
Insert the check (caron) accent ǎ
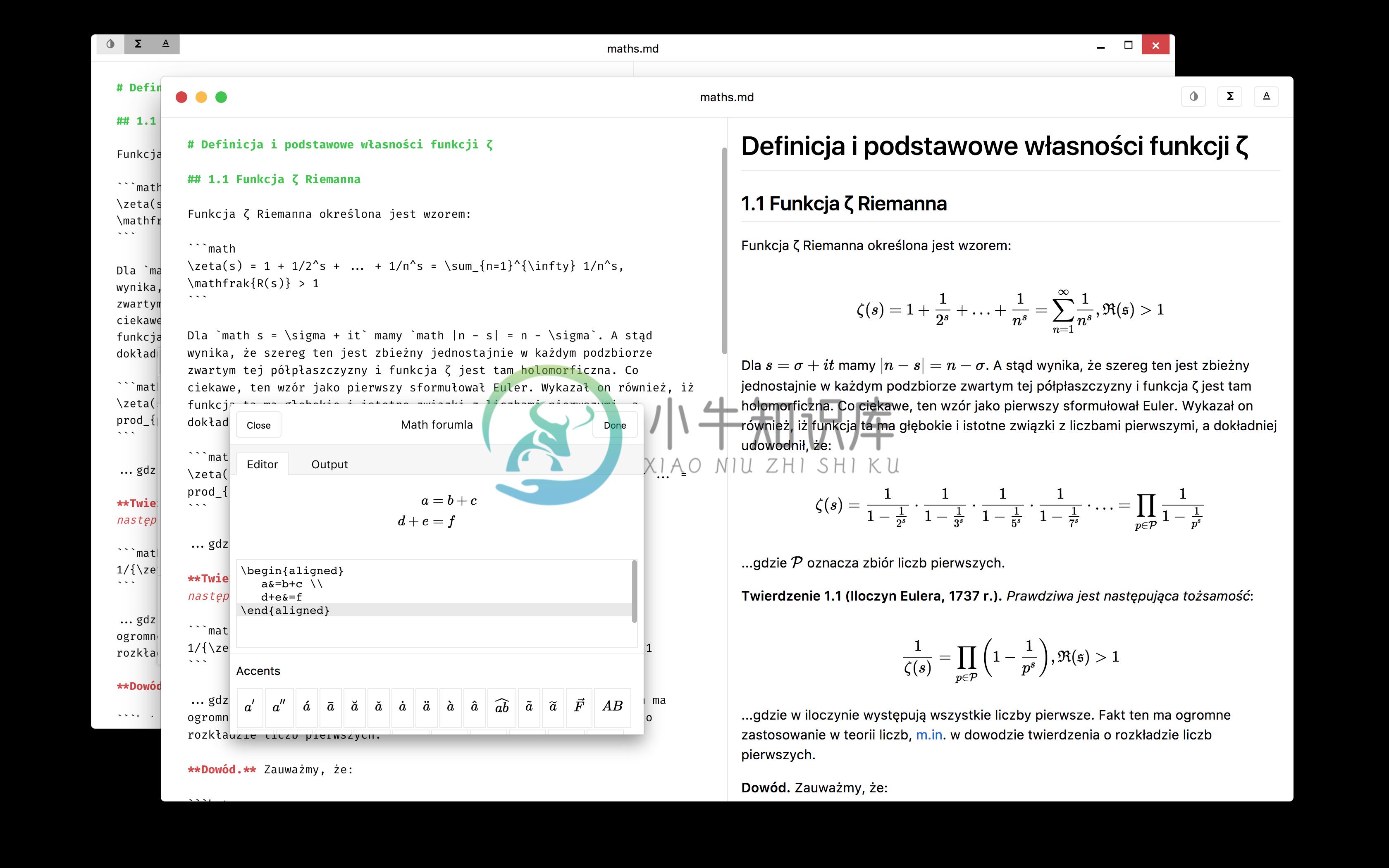click(379, 707)
